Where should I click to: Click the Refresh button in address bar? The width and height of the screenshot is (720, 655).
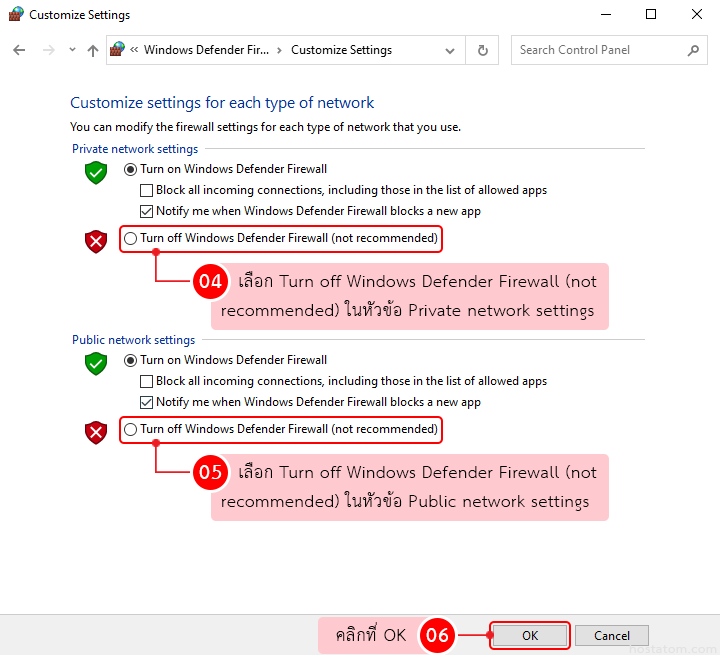coord(483,50)
